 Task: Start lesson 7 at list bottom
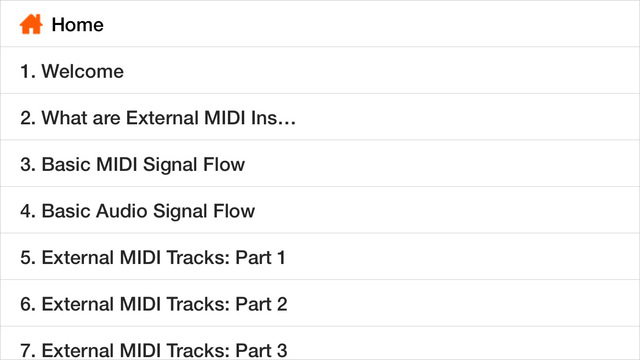point(320,344)
